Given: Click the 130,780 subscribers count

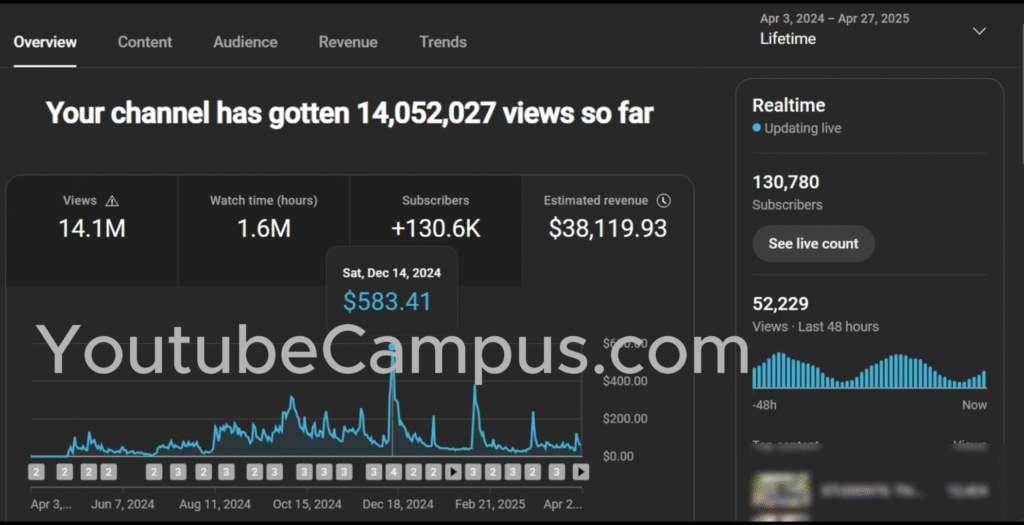Looking at the screenshot, I should [786, 182].
